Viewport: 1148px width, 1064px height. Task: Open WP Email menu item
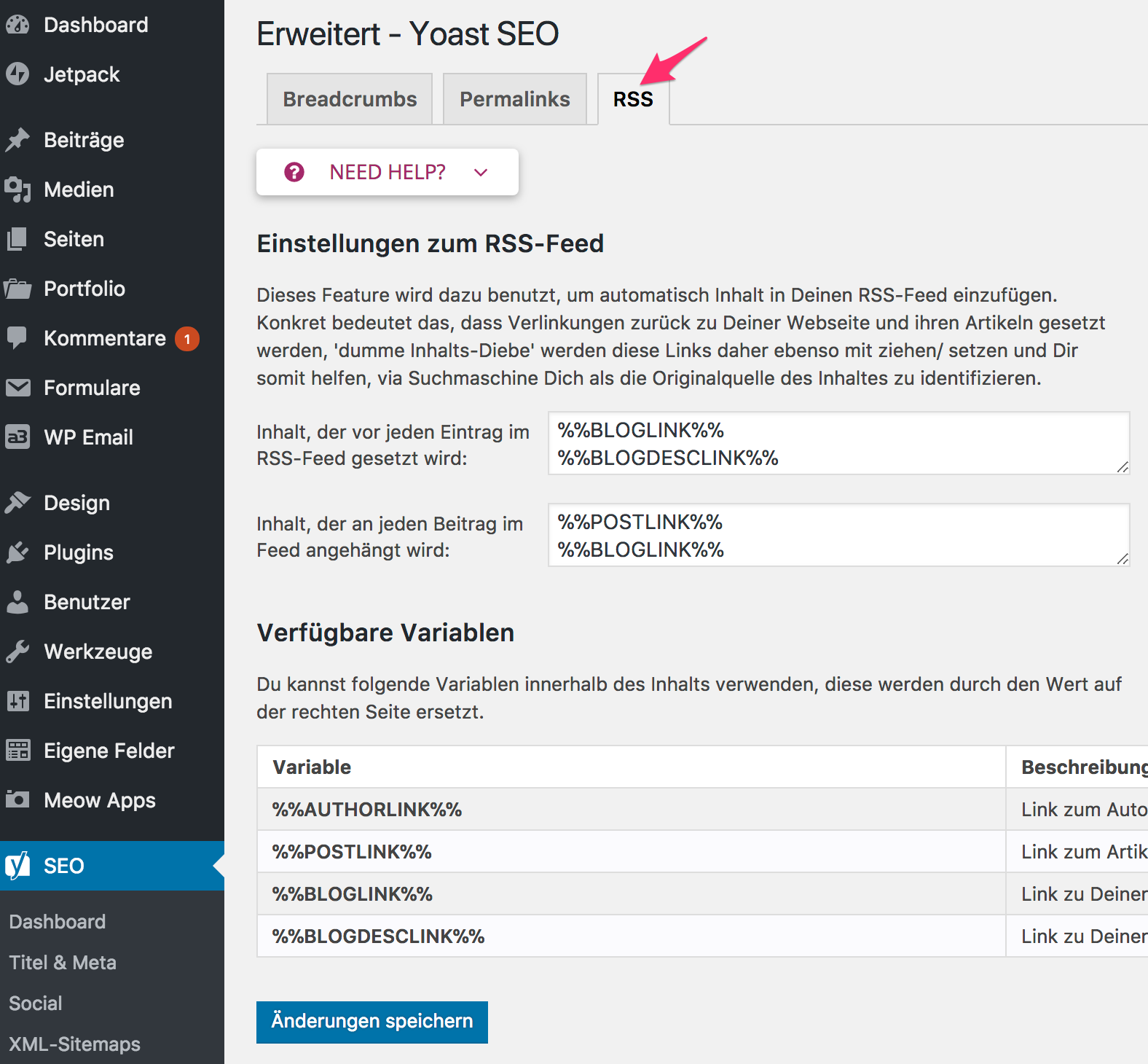point(112,437)
